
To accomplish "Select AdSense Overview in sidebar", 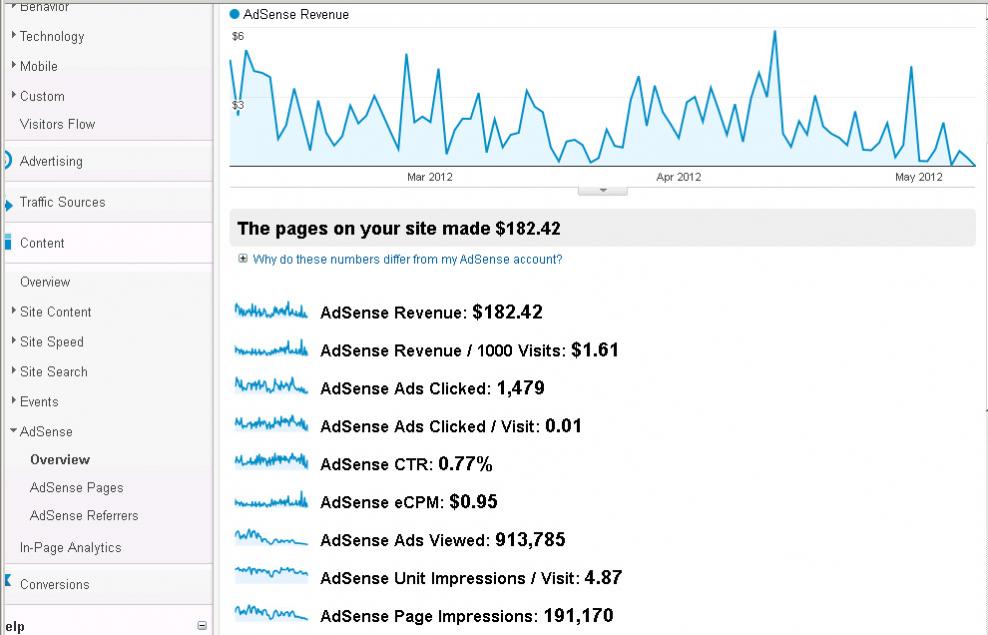I will (60, 460).
